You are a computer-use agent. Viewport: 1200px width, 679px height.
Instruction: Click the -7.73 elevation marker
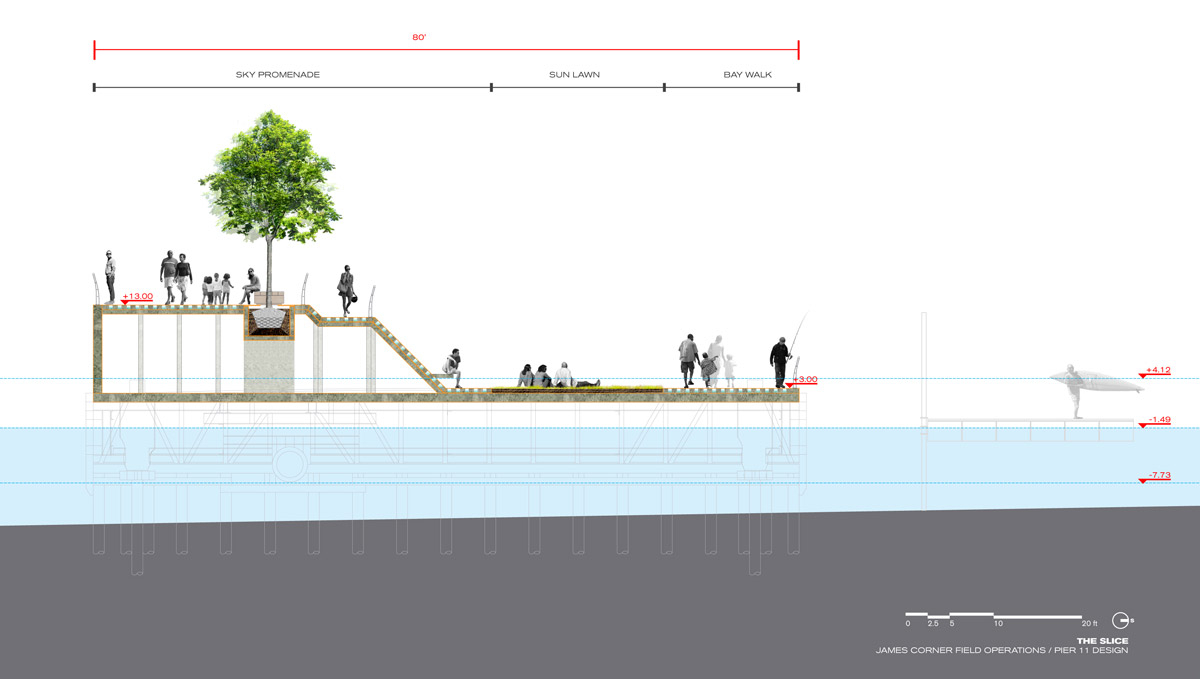(x=1156, y=476)
